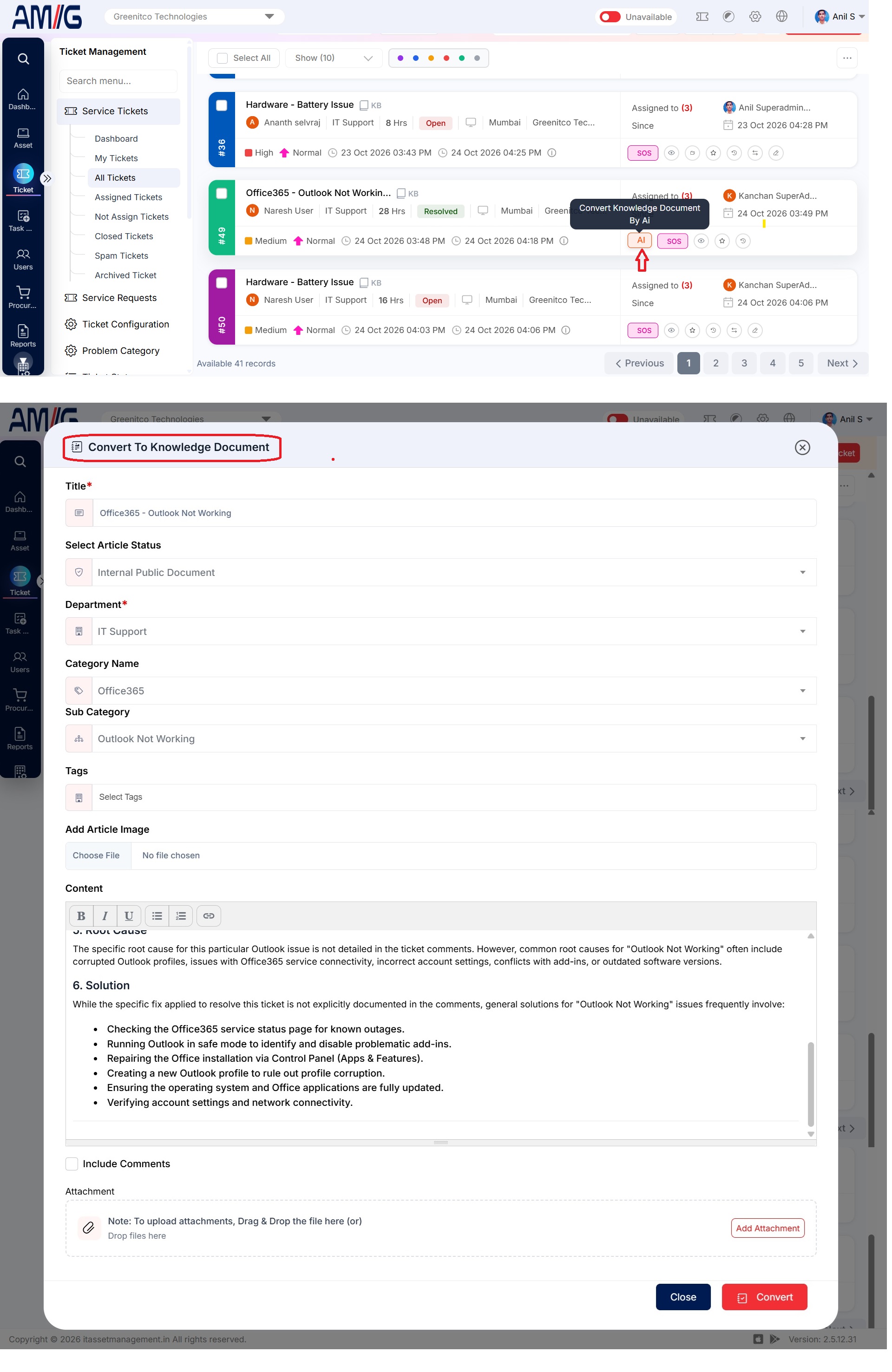Toggle the Unavailable status switch

tap(610, 17)
